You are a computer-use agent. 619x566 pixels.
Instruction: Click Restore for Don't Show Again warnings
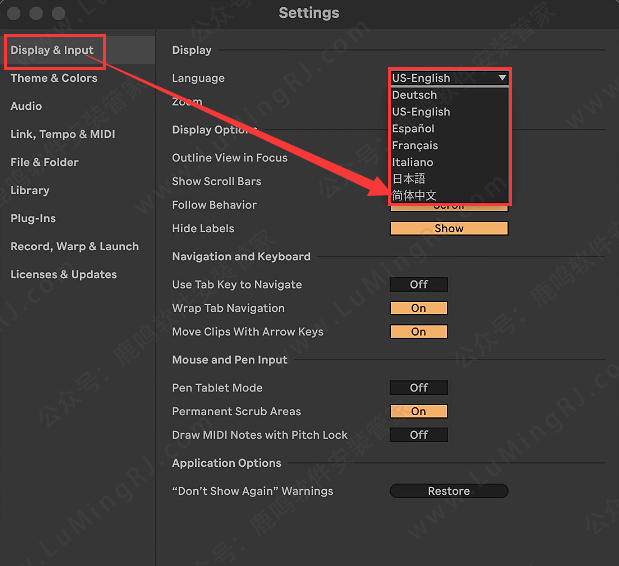point(449,491)
